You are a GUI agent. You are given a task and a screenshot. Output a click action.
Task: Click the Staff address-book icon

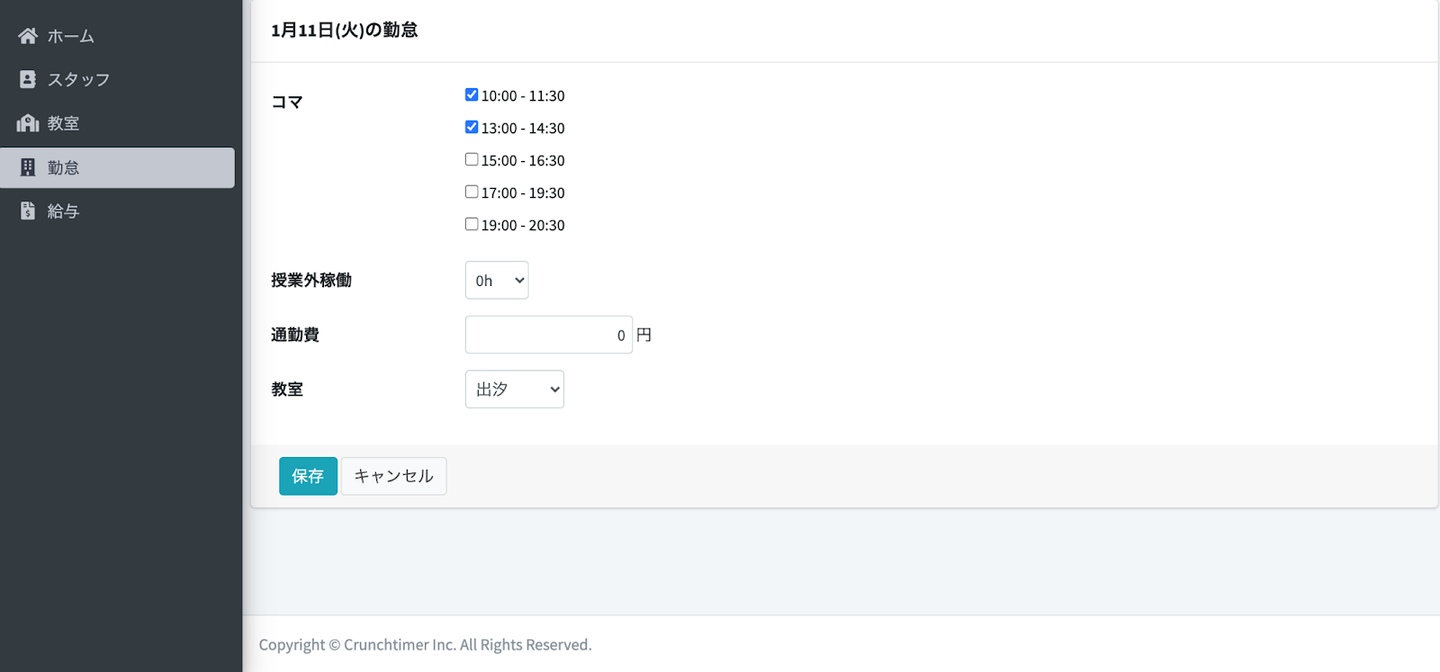point(28,80)
